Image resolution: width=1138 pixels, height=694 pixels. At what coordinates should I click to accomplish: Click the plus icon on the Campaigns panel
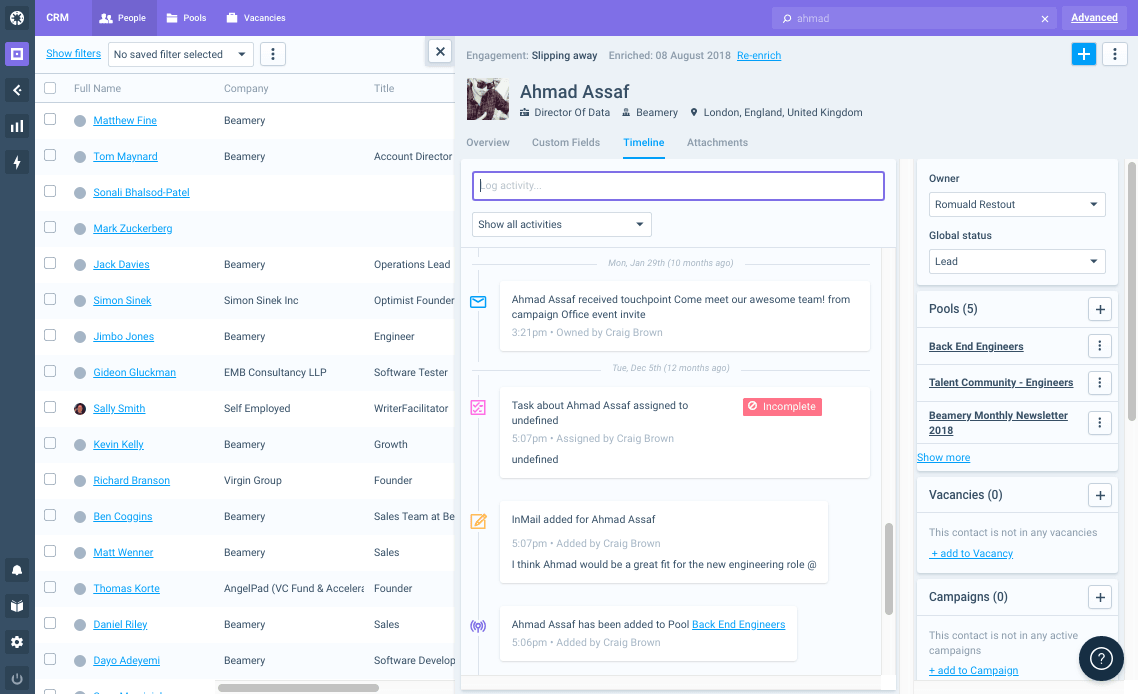click(x=1100, y=597)
